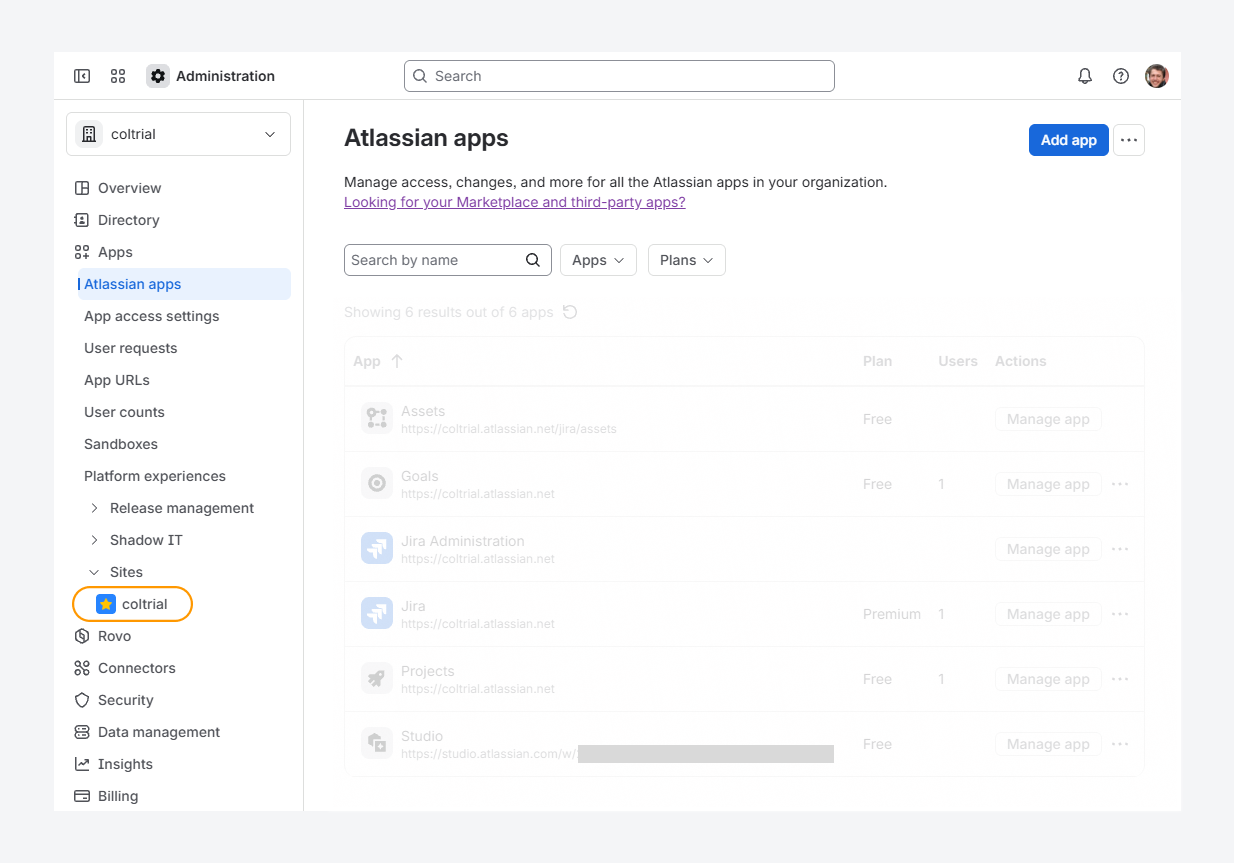Viewport: 1234px width, 863px height.
Task: Follow the Marketplace and third-party apps link
Action: pos(514,202)
